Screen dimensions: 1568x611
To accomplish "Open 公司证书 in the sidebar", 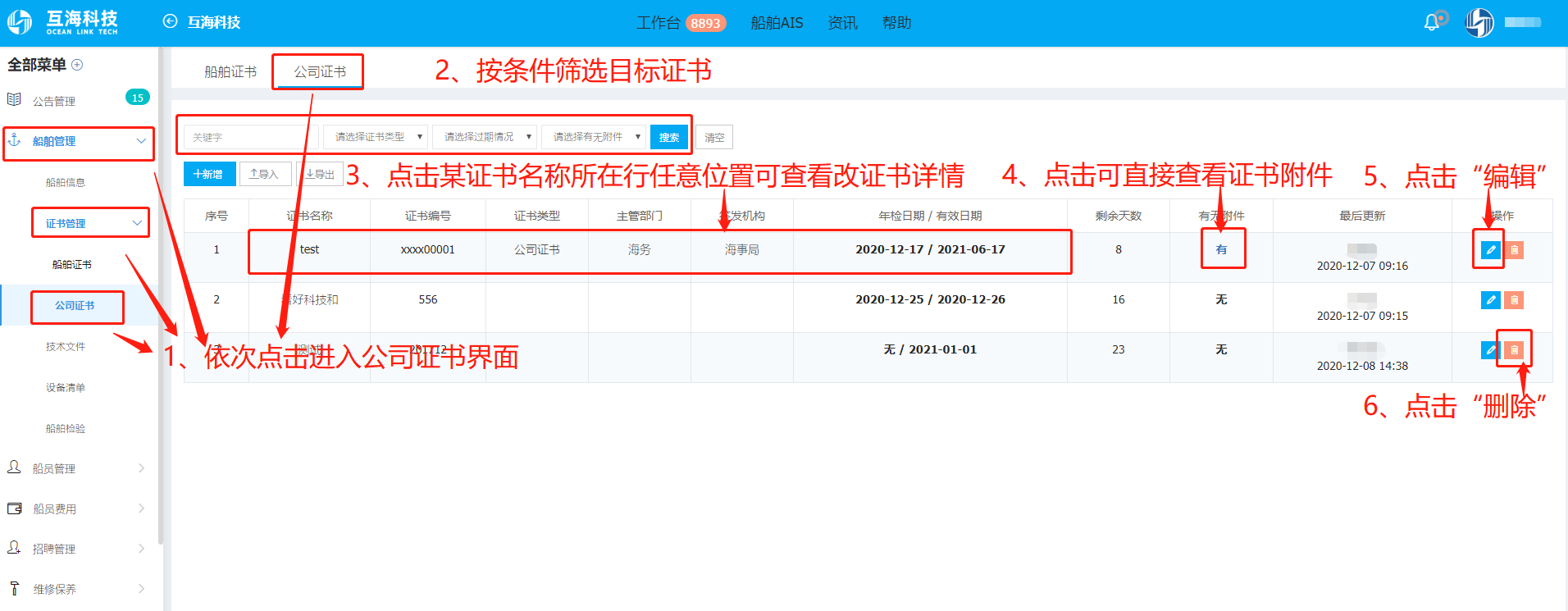I will (75, 305).
